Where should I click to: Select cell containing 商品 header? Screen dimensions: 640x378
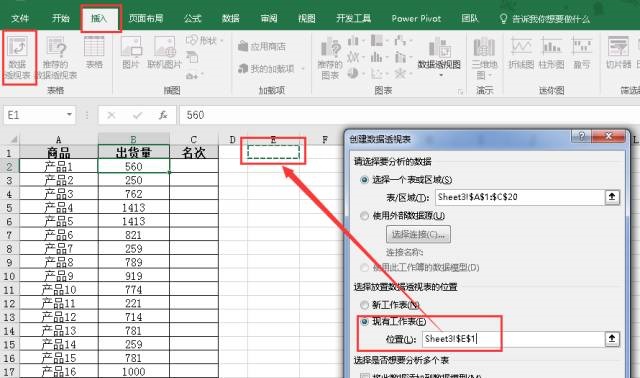[58, 152]
